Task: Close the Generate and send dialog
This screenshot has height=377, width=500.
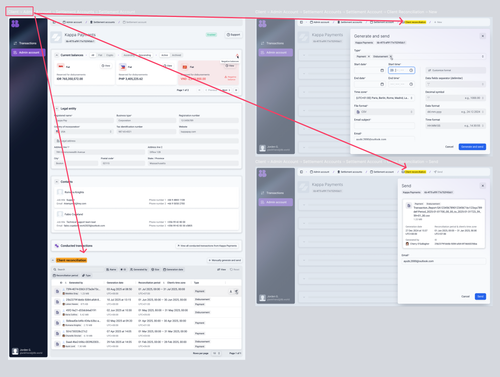Action: click(483, 36)
